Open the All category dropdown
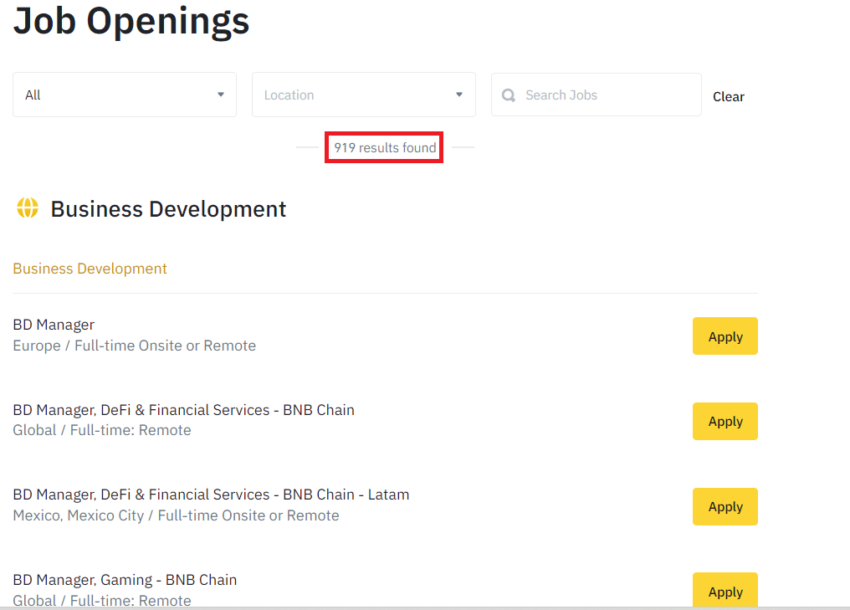Viewport: 850px width, 610px height. [125, 94]
